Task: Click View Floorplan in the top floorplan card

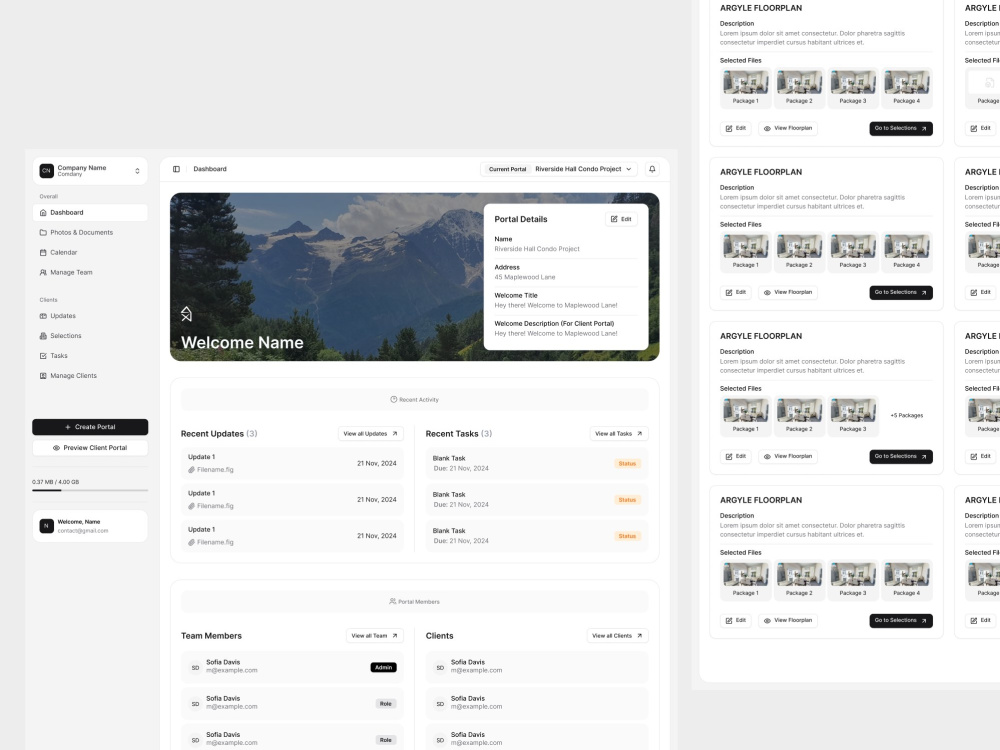Action: pos(788,128)
